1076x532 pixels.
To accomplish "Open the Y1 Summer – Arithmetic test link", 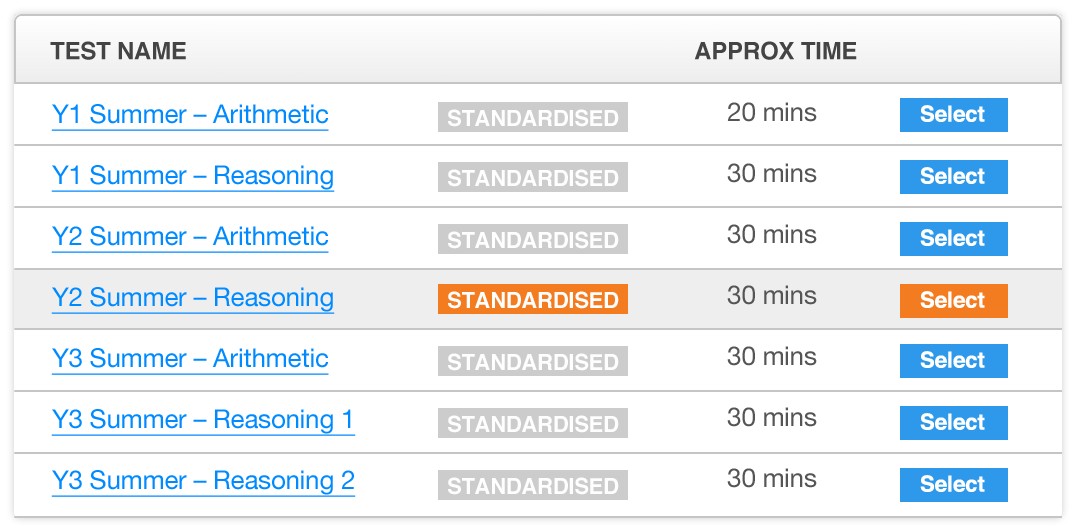I will coord(190,115).
